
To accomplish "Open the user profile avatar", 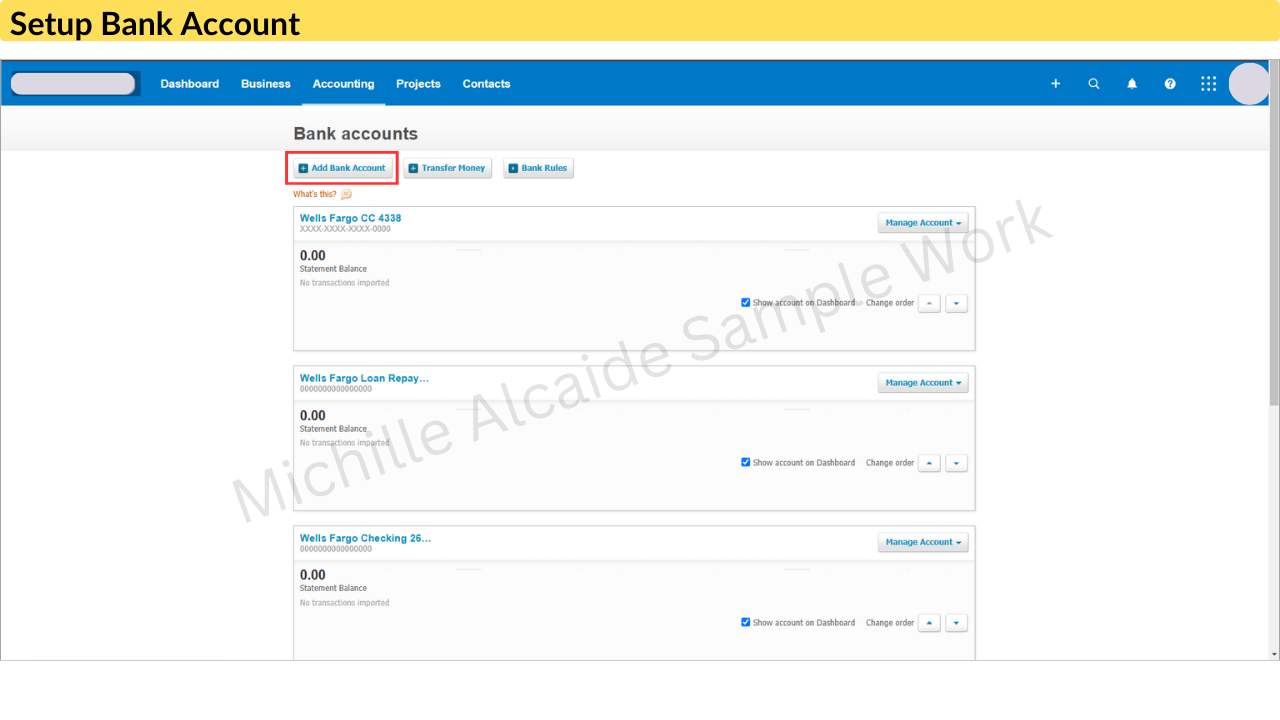I will 1249,84.
